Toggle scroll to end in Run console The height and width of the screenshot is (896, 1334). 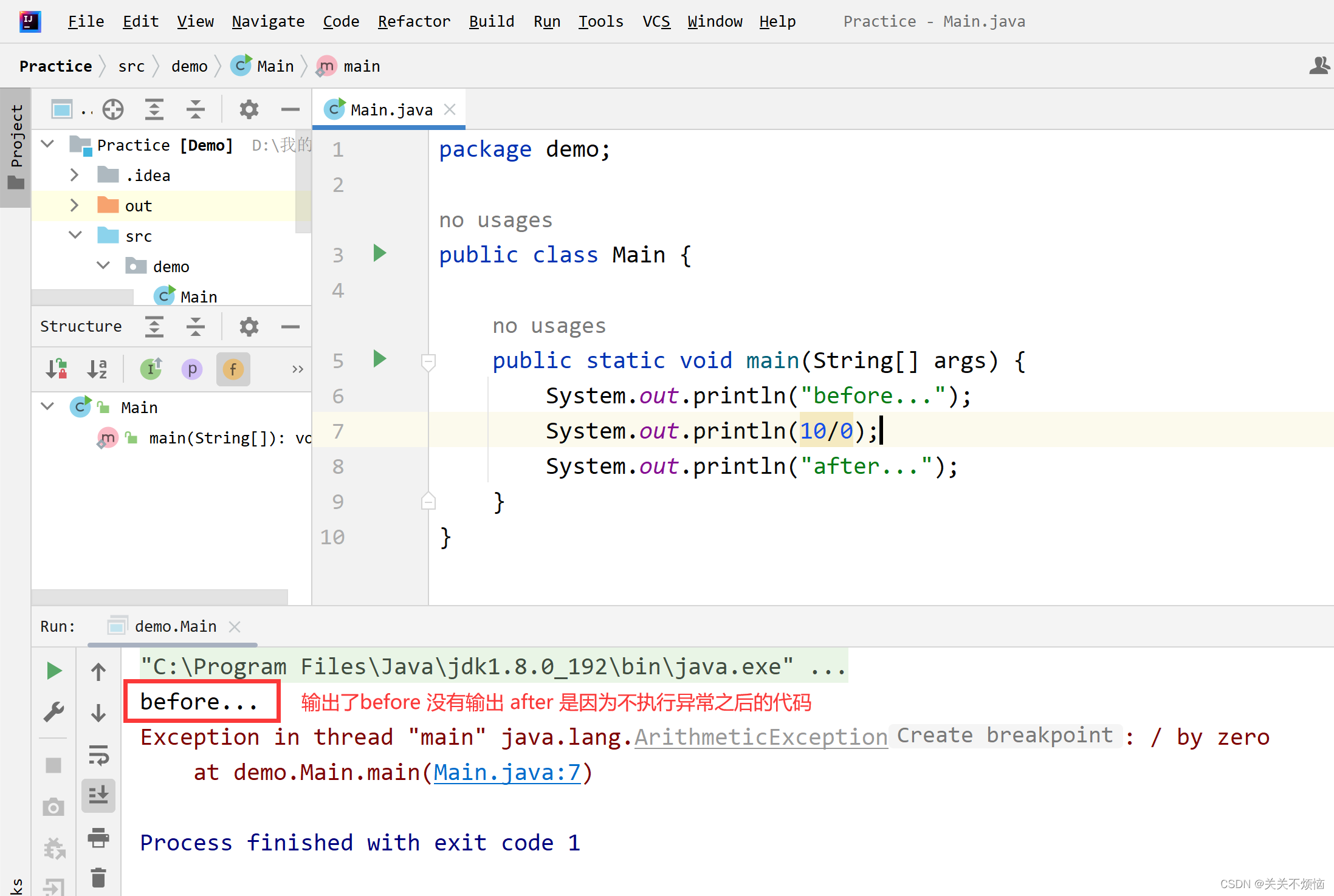pos(98,795)
